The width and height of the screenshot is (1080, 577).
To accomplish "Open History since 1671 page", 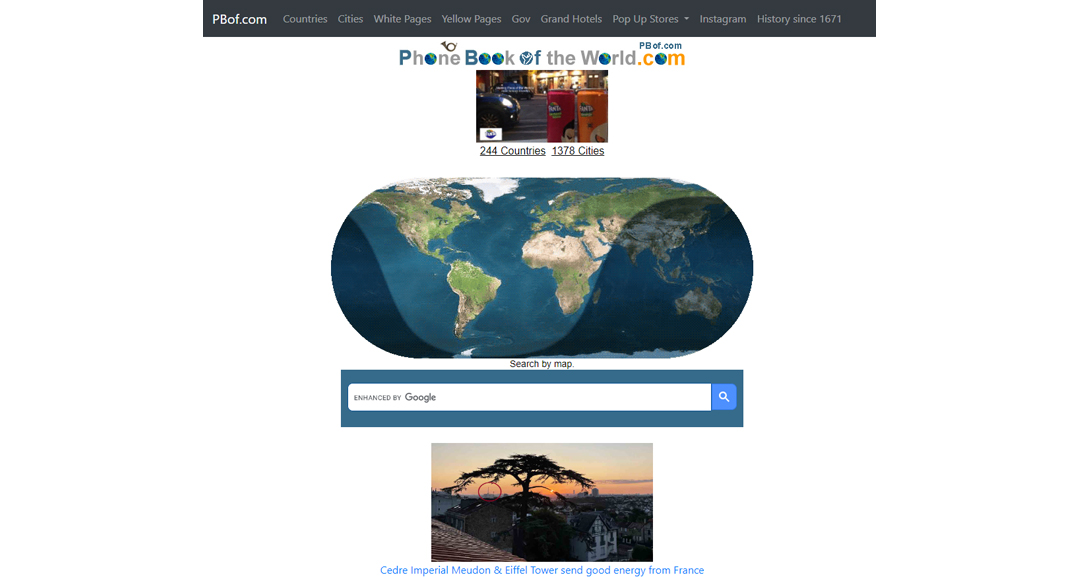I will 799,19.
